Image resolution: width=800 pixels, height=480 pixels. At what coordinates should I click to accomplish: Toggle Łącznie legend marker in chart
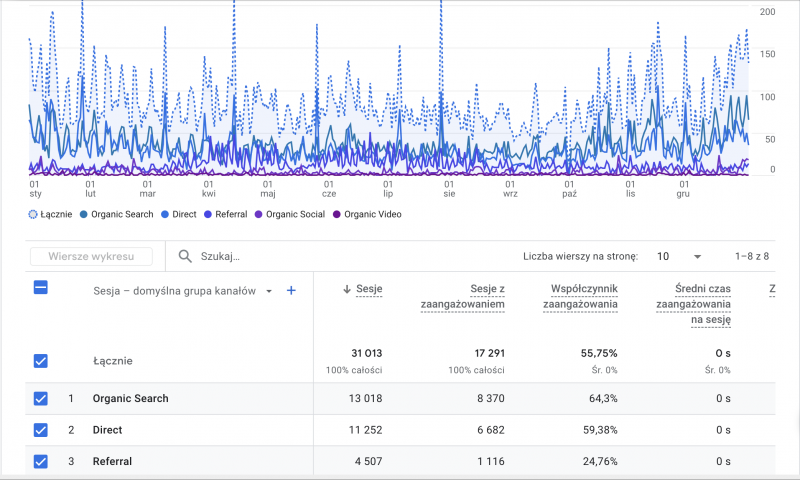pyautogui.click(x=35, y=214)
